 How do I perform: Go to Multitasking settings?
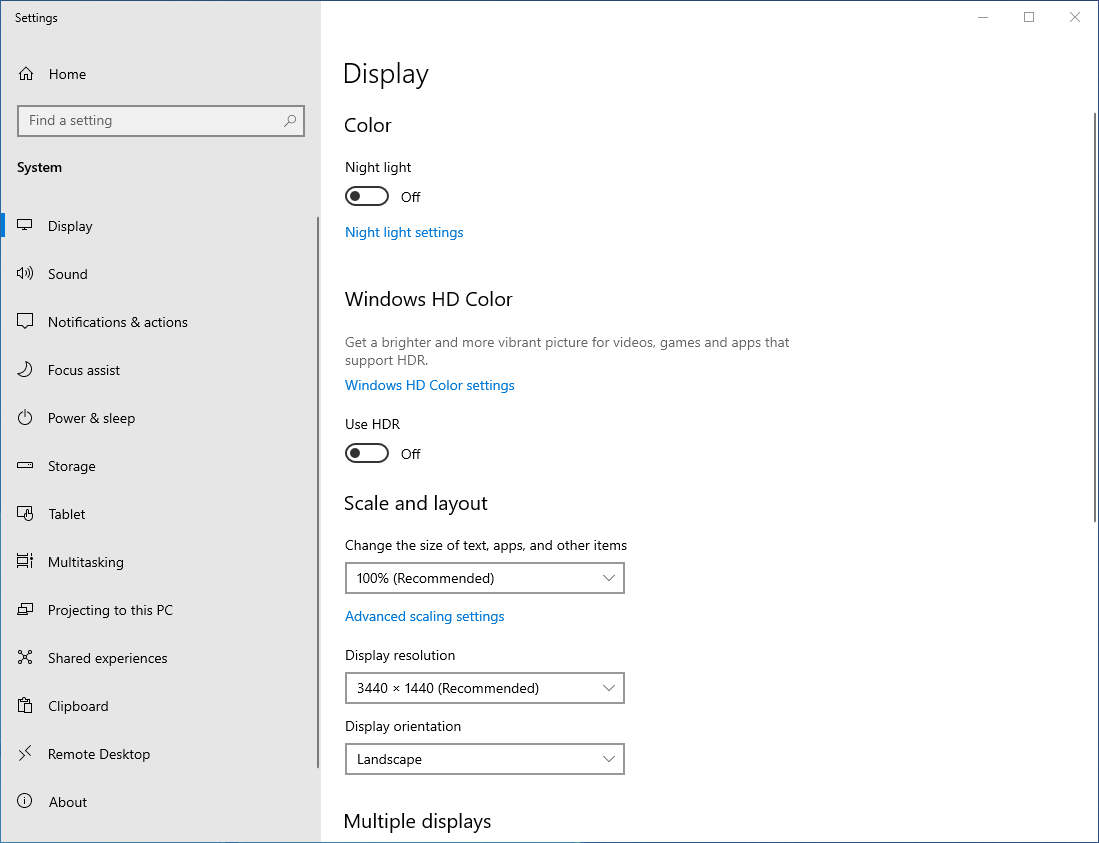[x=159, y=562]
